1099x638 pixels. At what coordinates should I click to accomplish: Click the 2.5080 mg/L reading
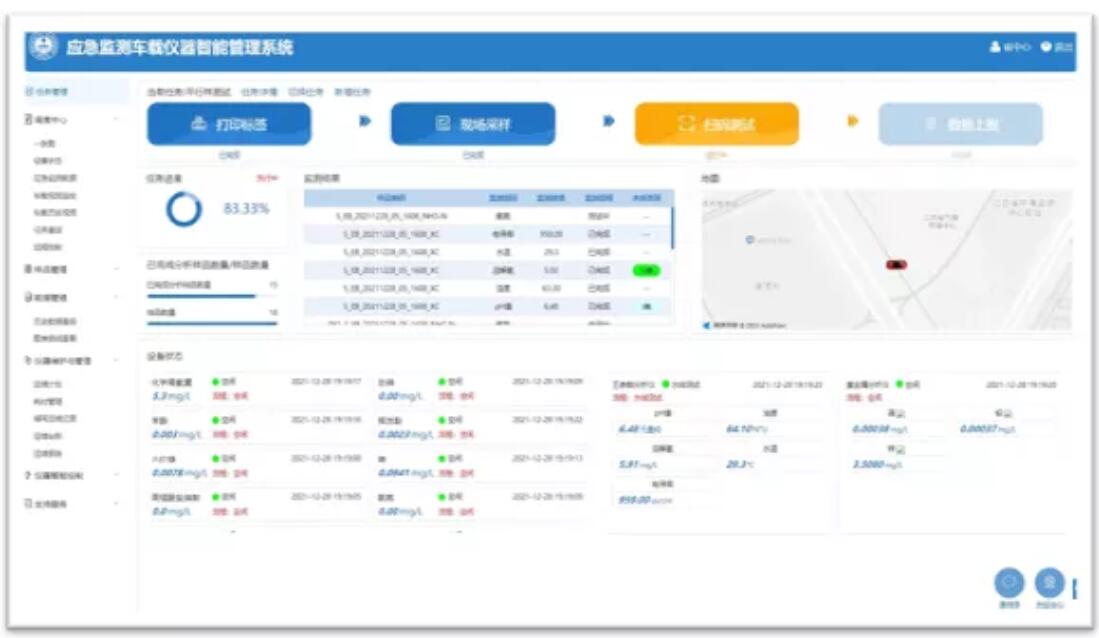tap(877, 464)
